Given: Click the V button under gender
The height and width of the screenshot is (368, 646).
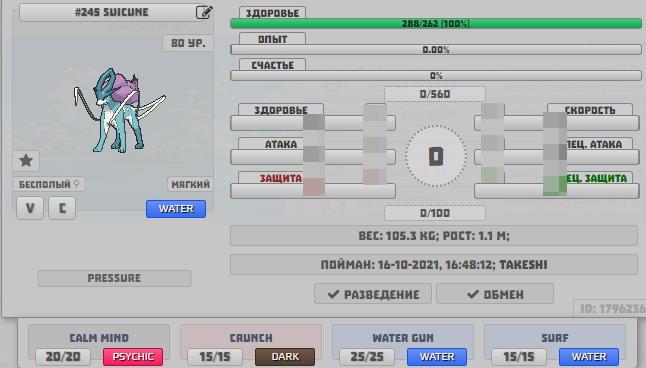Looking at the screenshot, I should click(x=30, y=208).
